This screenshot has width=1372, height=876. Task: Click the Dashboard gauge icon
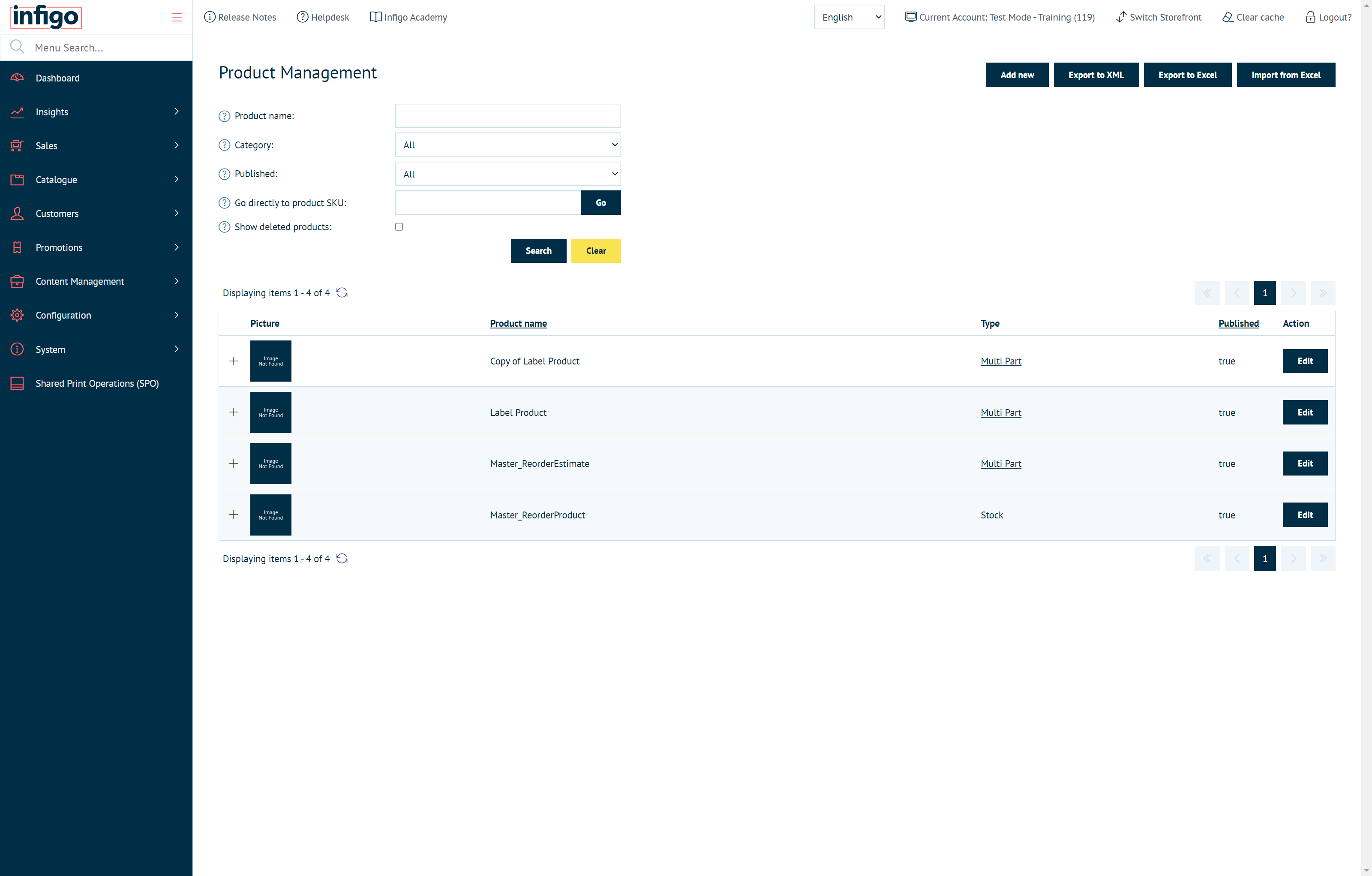tap(17, 78)
